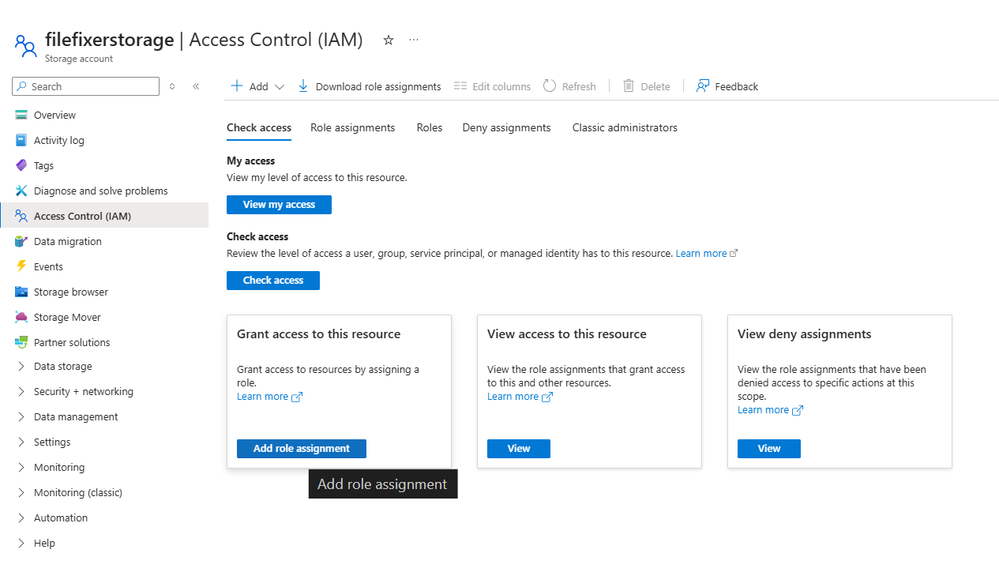Switch to the Check access tab

click(x=259, y=128)
